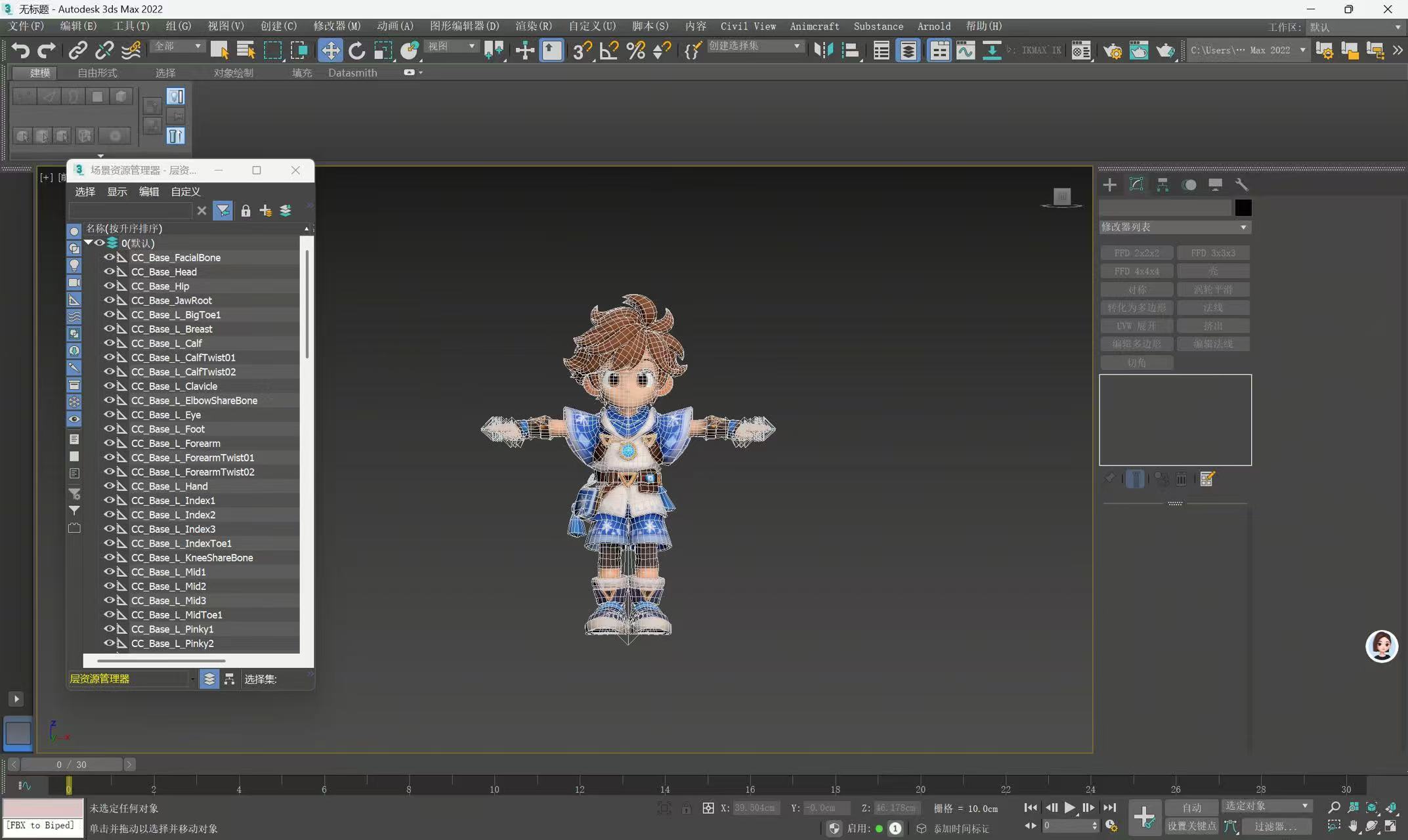This screenshot has width=1408, height=840.
Task: Click the 设置关键点 set key button
Action: coord(1191,826)
